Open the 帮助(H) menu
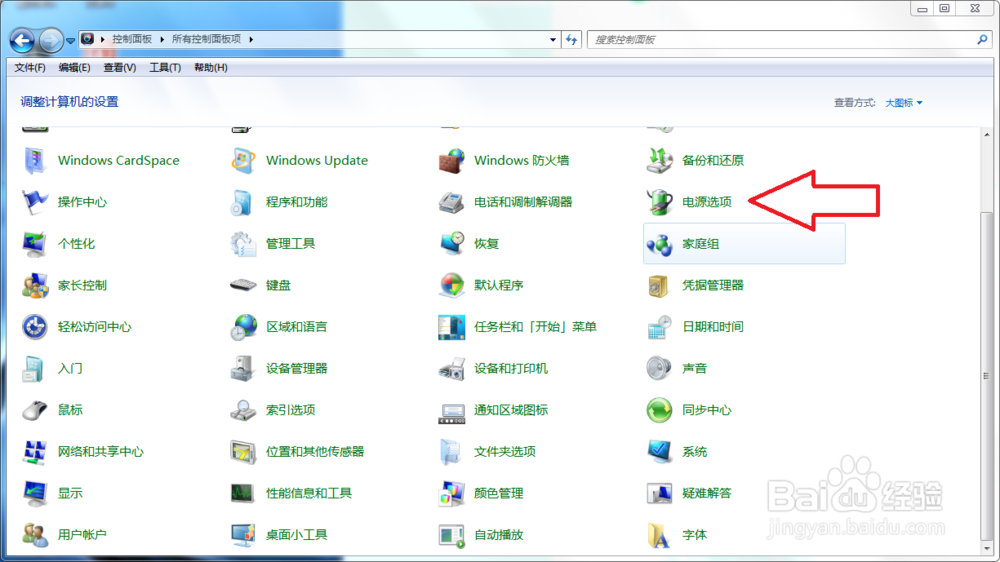Viewport: 1000px width, 562px height. (x=210, y=68)
